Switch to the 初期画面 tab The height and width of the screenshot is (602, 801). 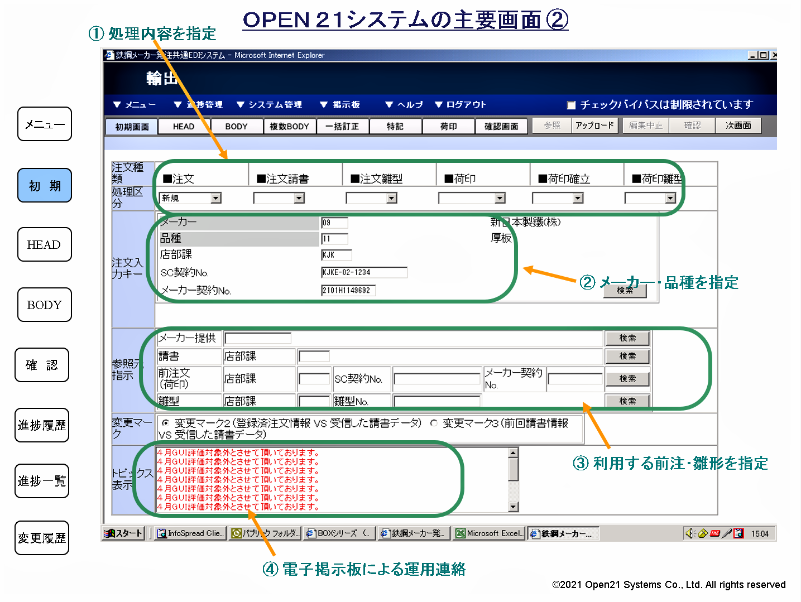click(x=132, y=126)
